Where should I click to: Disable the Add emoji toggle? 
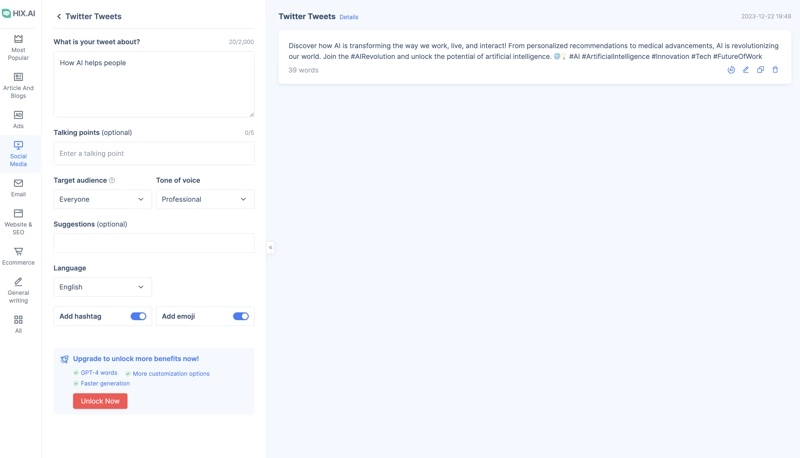pyautogui.click(x=241, y=316)
